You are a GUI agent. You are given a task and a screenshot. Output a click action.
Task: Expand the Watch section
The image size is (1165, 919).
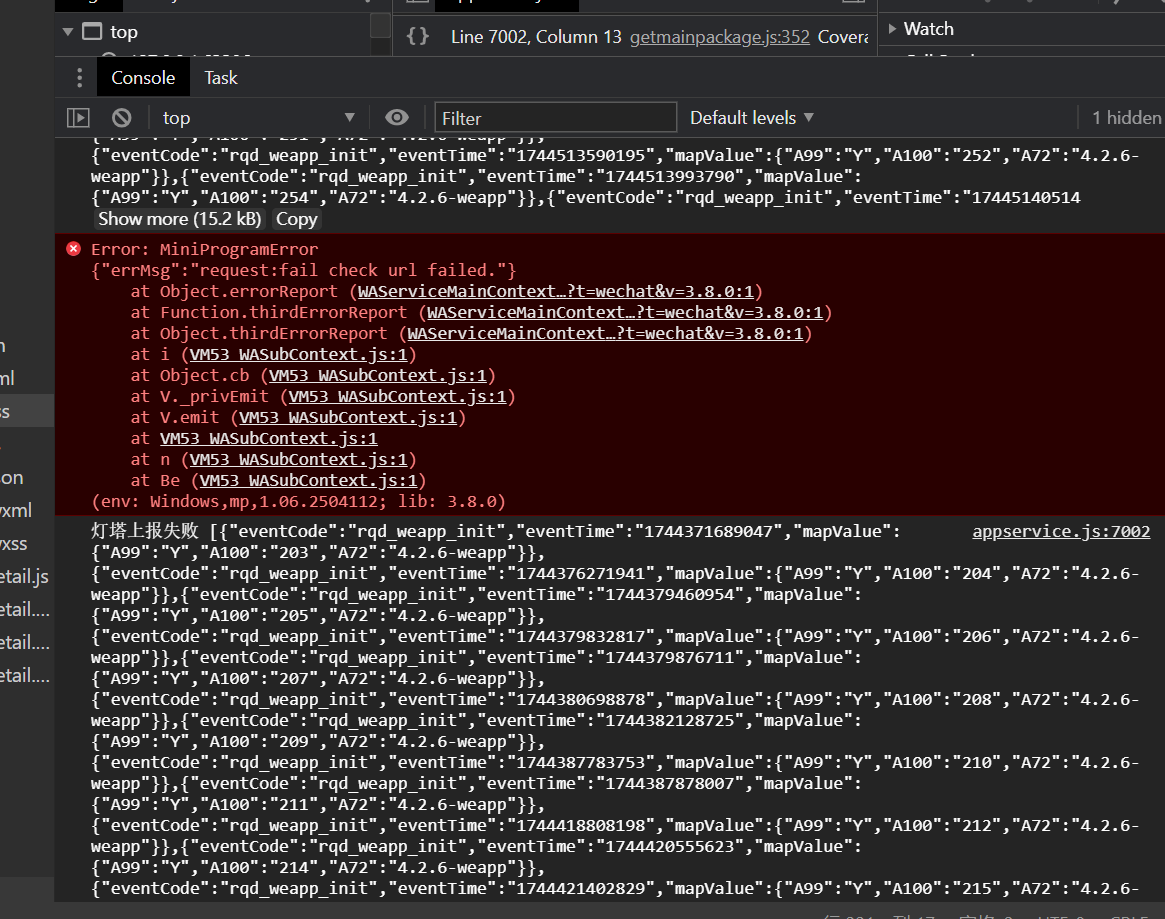coord(892,29)
